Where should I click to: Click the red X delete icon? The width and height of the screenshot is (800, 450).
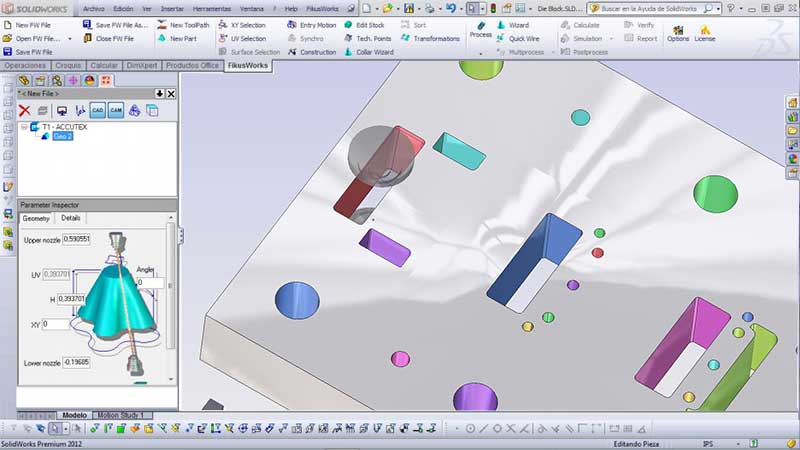pos(24,111)
